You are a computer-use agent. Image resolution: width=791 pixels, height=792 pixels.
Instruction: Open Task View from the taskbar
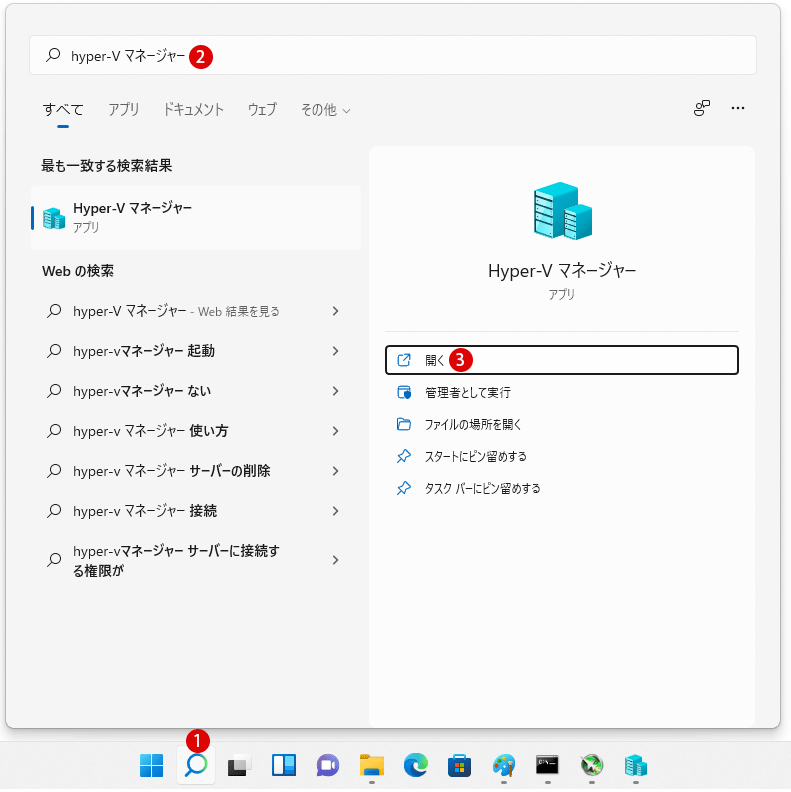[x=239, y=765]
